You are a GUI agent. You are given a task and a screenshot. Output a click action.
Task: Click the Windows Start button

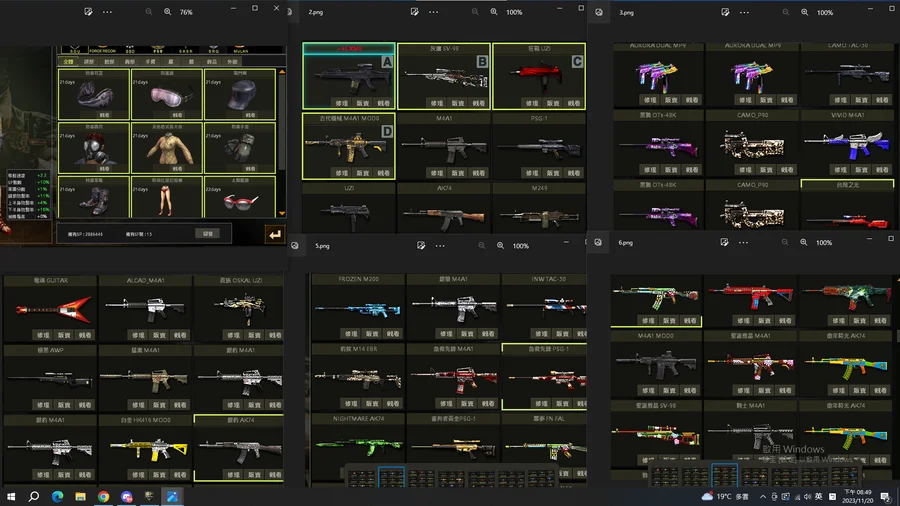click(12, 496)
